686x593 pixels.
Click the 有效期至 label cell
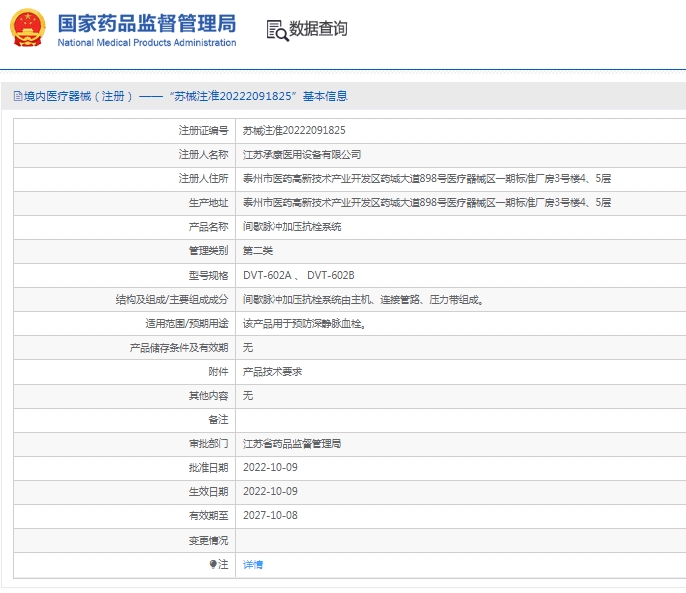tap(125, 516)
